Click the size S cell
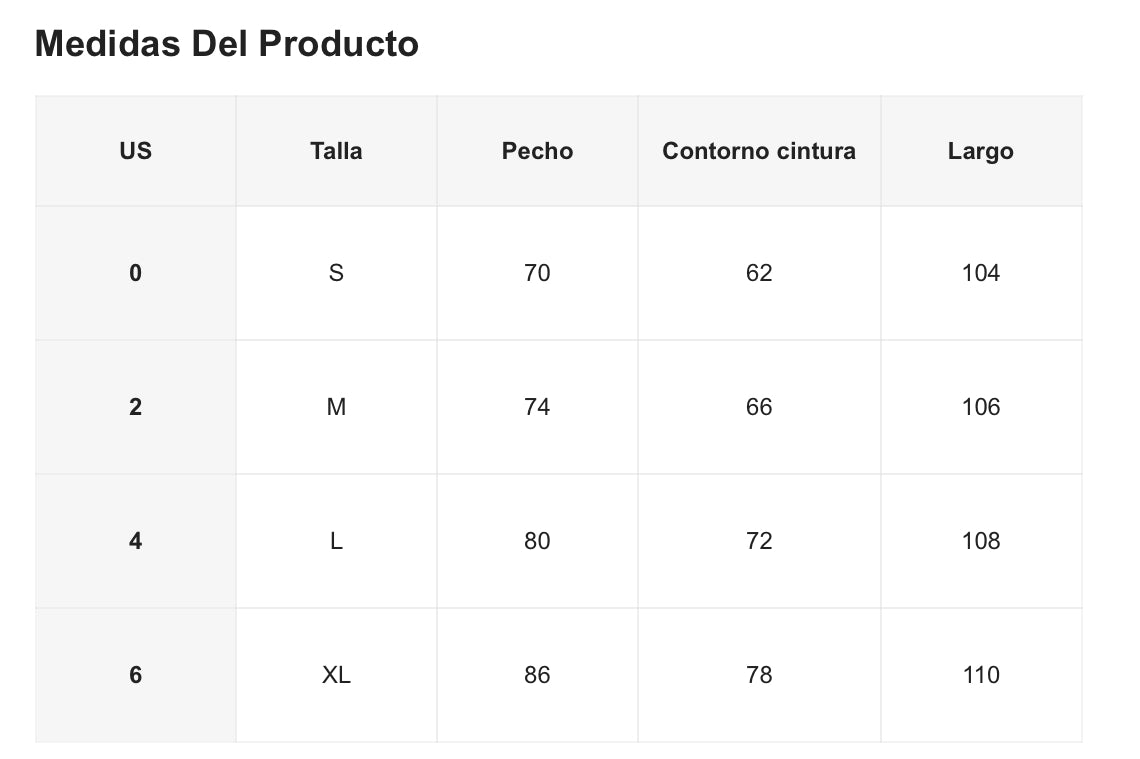 (x=336, y=273)
